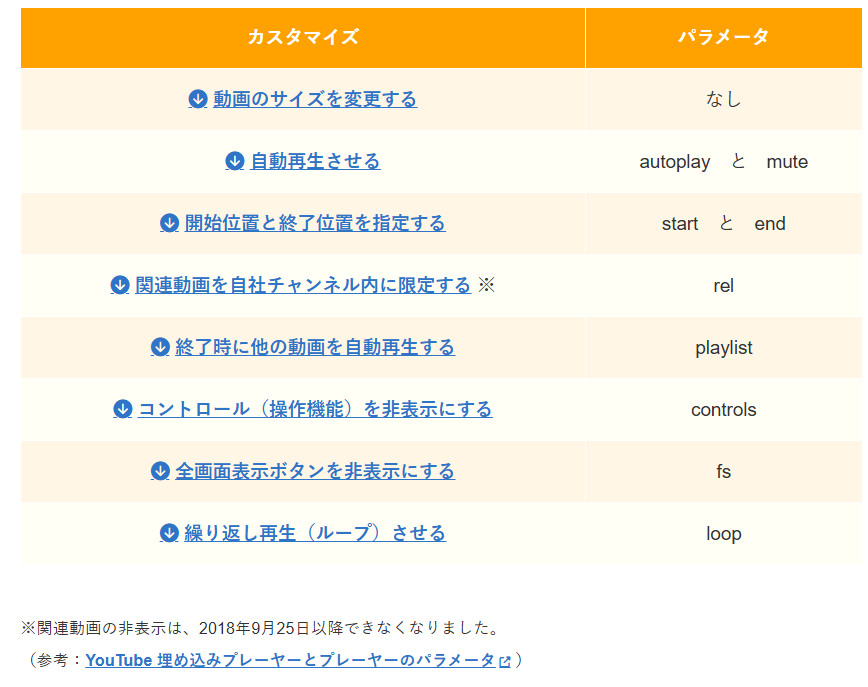Select the コントロール（操作機能）を非表示にする link
Image resolution: width=868 pixels, height=687 pixels.
pyautogui.click(x=315, y=409)
